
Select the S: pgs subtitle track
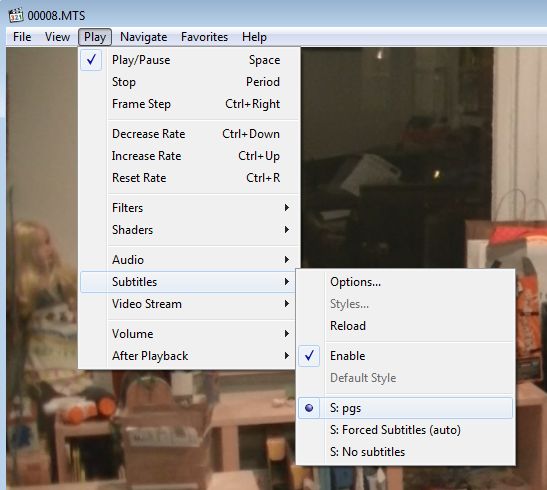pyautogui.click(x=405, y=408)
